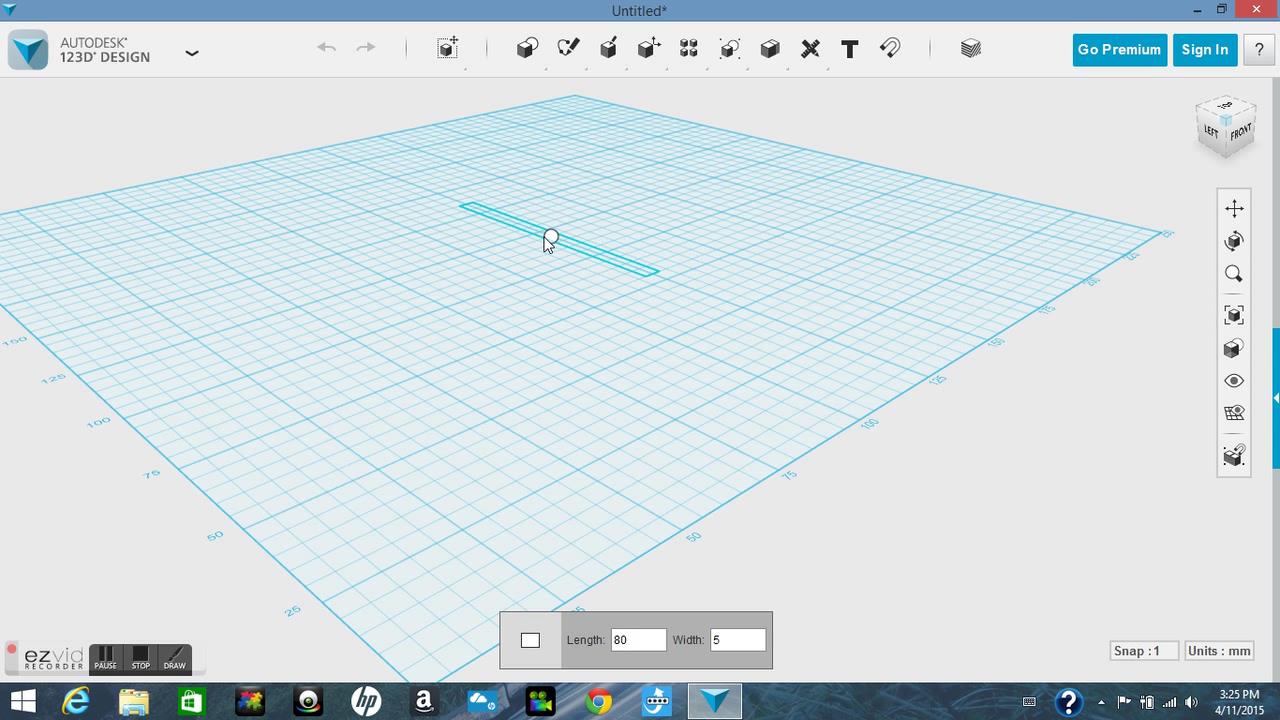Screen dimensions: 1280x720
Task: Click the Fit view icon
Action: [x=1234, y=315]
